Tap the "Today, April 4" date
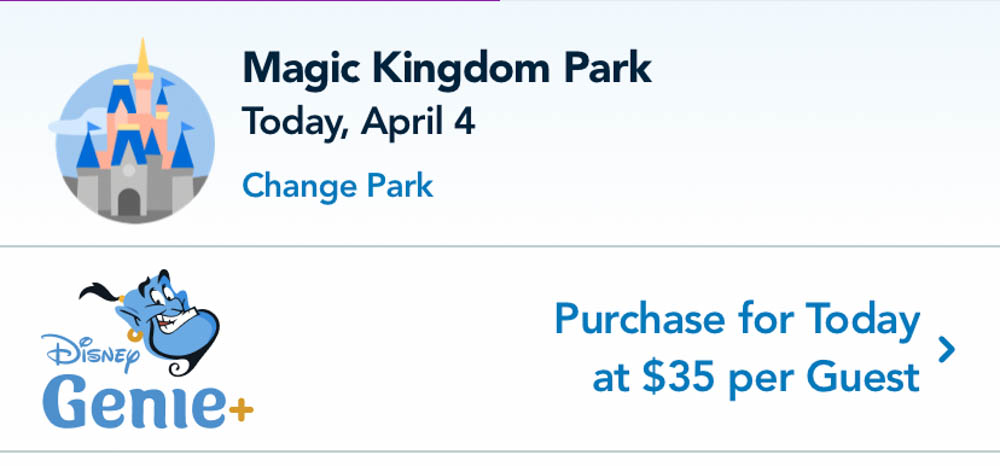1000x466 pixels. pos(359,123)
